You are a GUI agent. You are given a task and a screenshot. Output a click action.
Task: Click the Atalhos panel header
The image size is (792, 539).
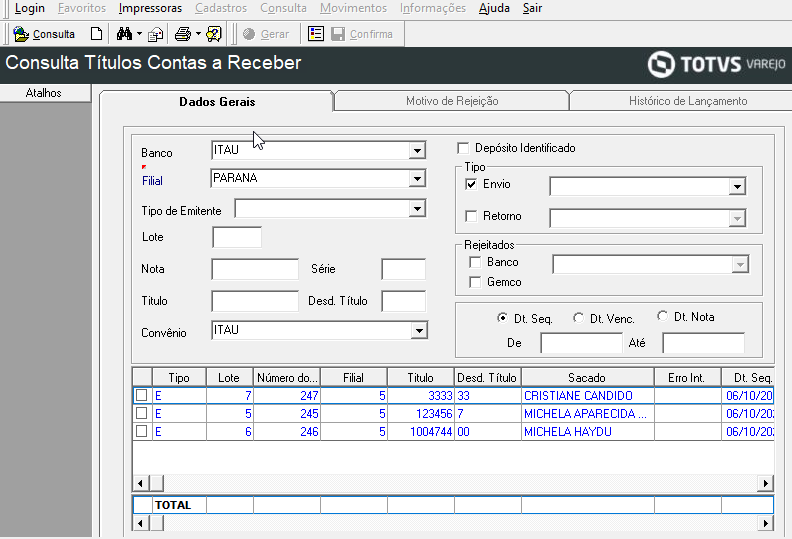coord(44,93)
